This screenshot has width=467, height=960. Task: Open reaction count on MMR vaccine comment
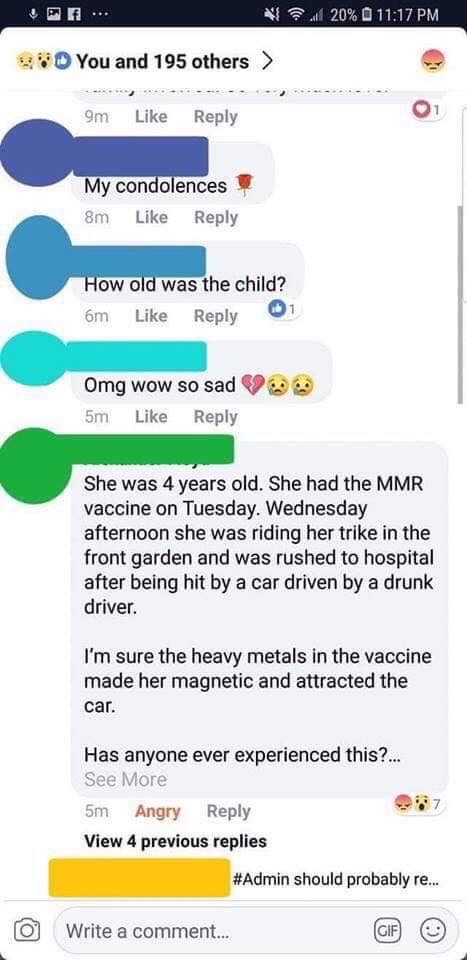(x=419, y=804)
